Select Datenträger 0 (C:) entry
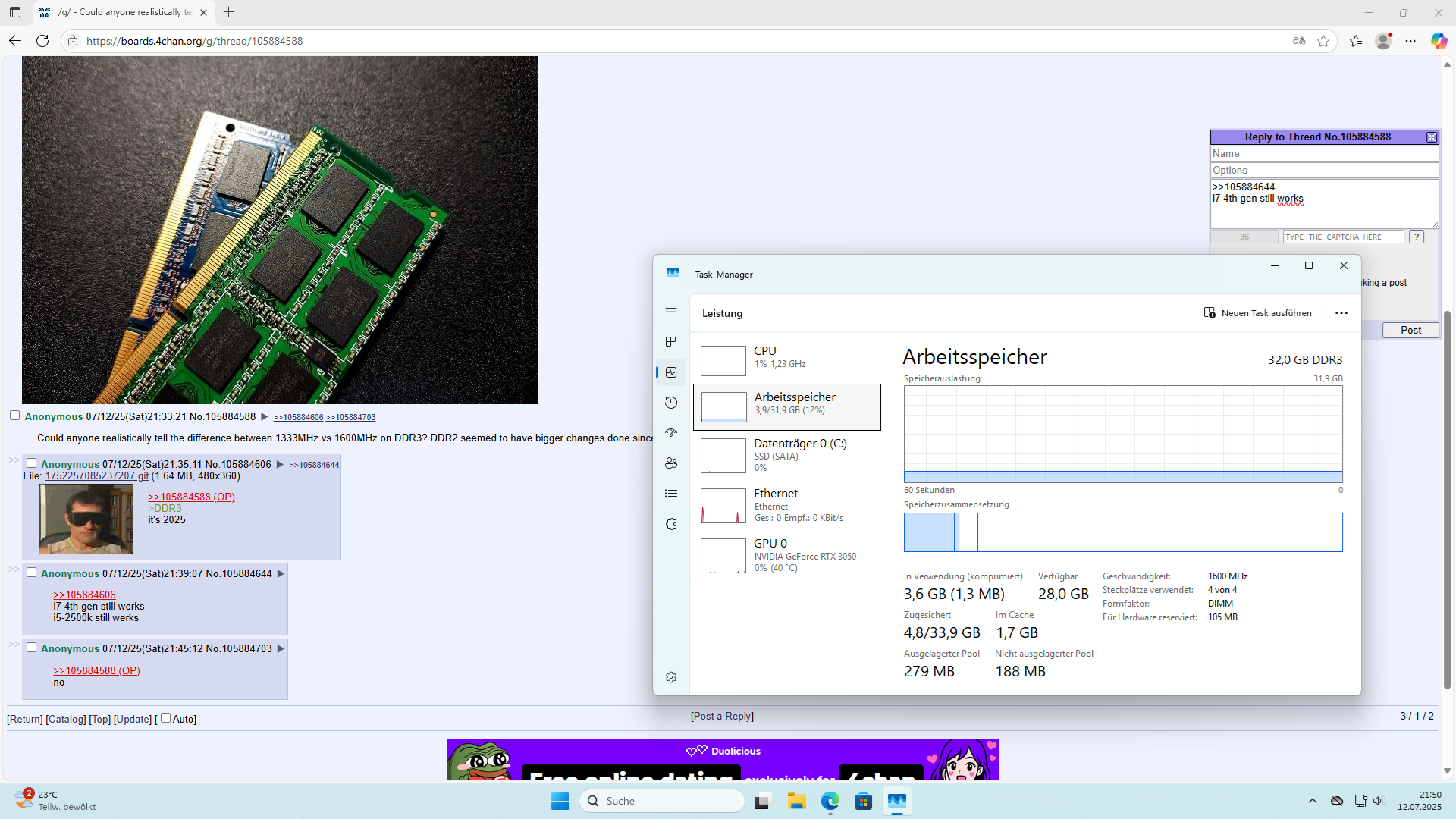This screenshot has height=819, width=1456. [787, 455]
